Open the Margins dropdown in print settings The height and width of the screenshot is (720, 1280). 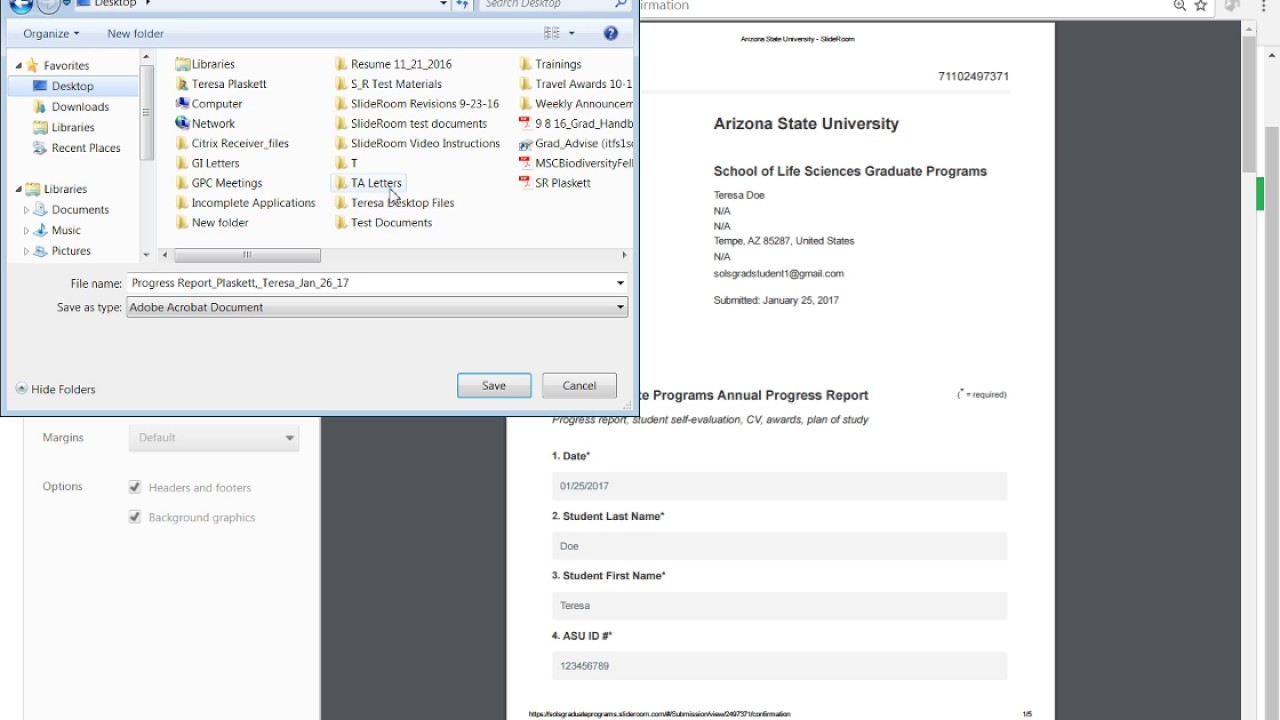click(x=213, y=437)
